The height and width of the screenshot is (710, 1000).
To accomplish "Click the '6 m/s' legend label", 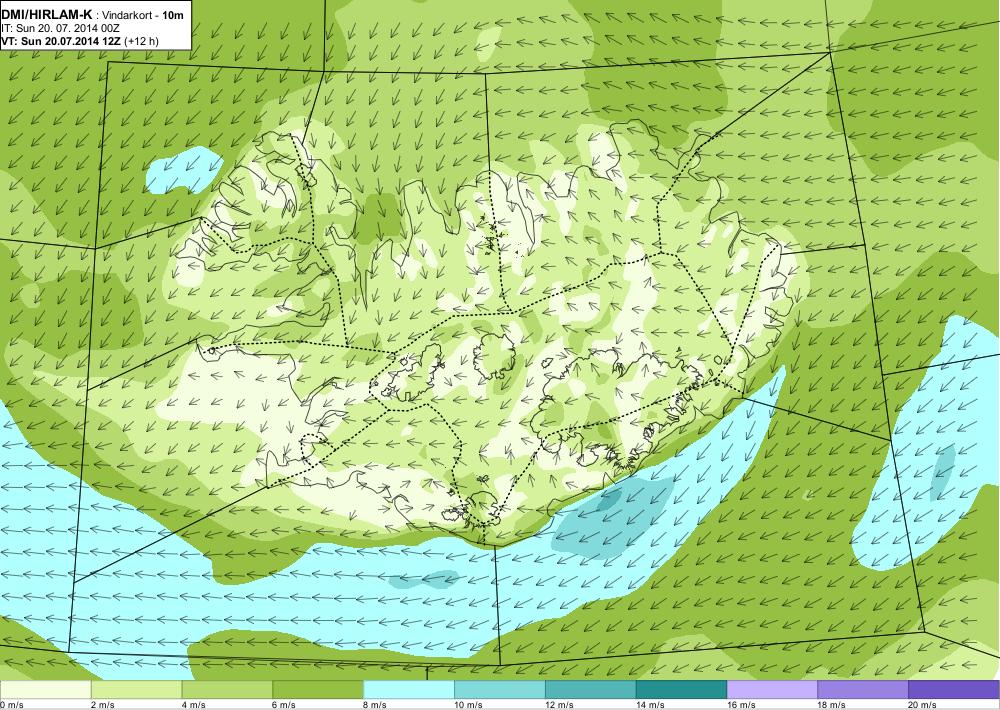I will click(284, 705).
